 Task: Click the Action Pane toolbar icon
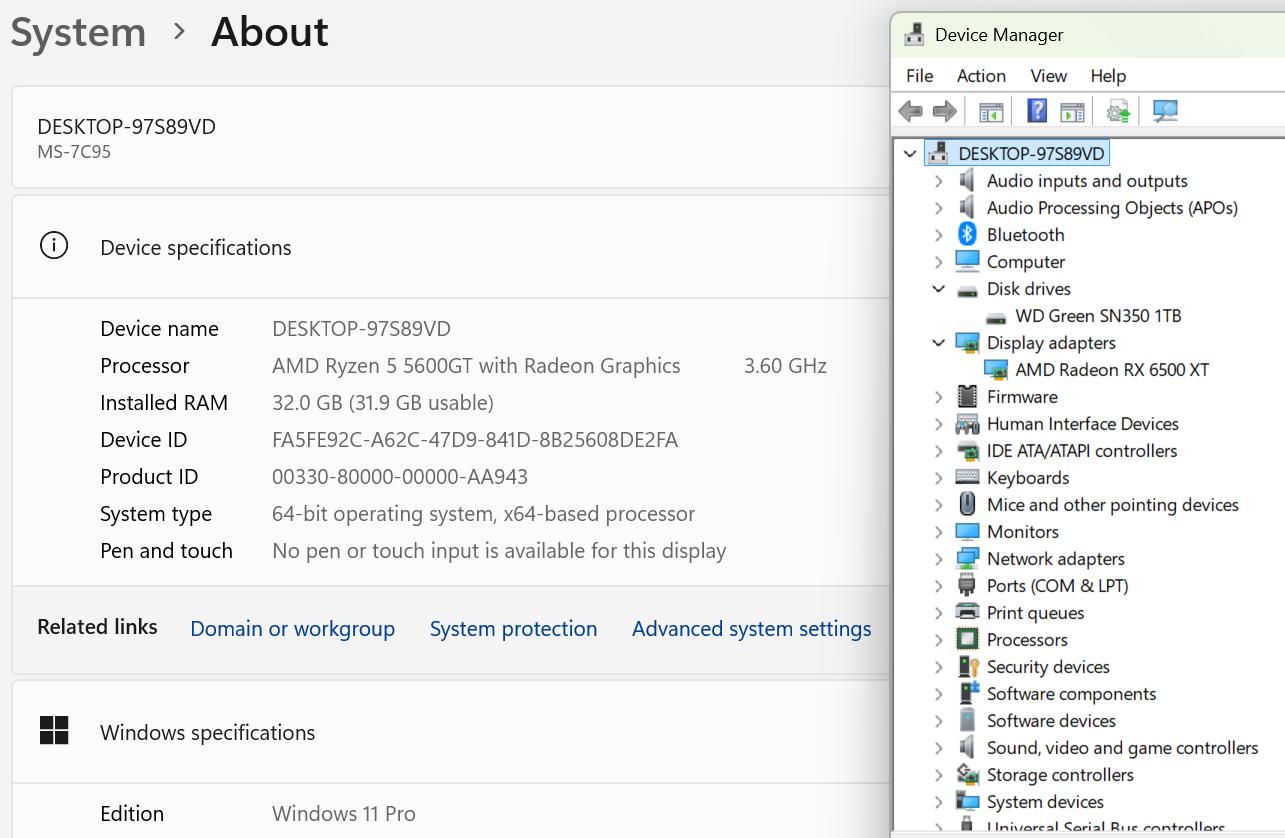tap(1072, 112)
